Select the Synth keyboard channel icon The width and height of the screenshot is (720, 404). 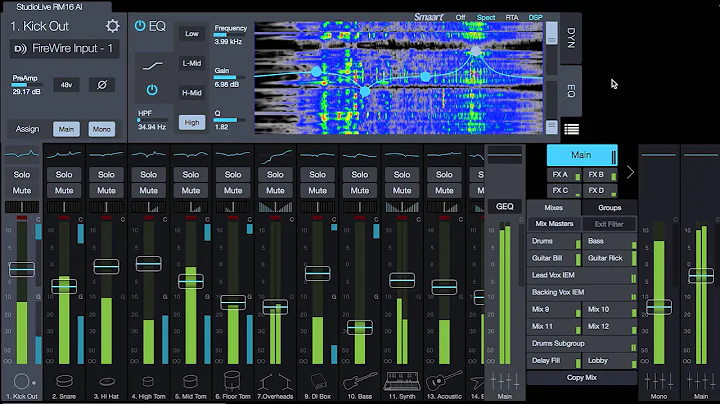pyautogui.click(x=402, y=381)
